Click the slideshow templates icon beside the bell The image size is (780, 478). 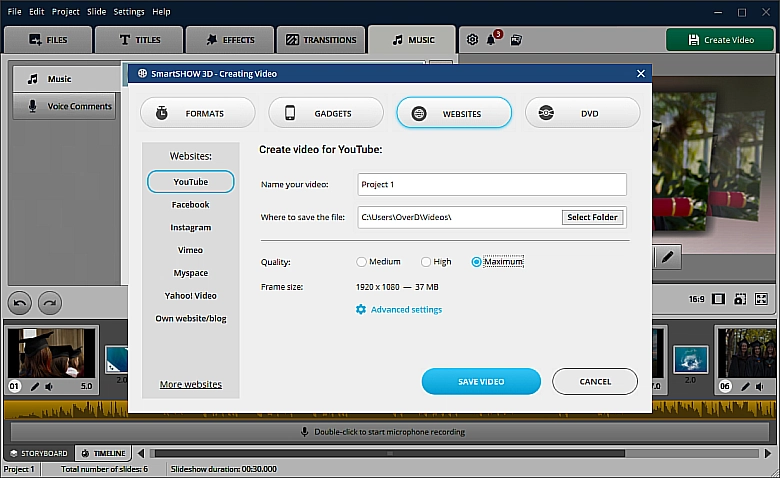[x=516, y=40]
